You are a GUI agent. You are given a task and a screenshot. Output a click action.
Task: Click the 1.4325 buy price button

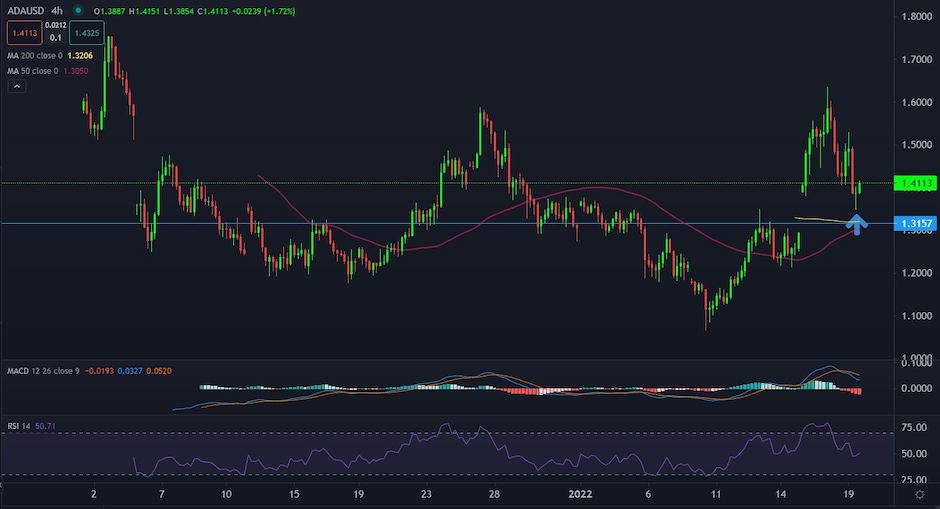pos(87,32)
